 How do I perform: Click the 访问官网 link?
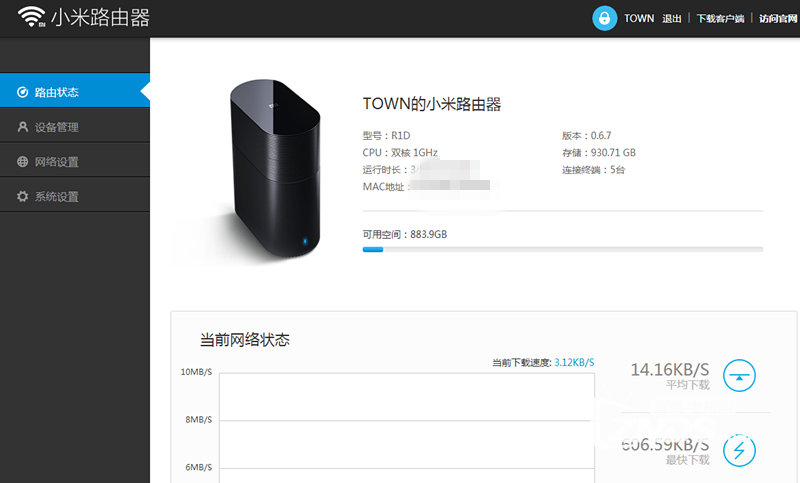click(778, 19)
